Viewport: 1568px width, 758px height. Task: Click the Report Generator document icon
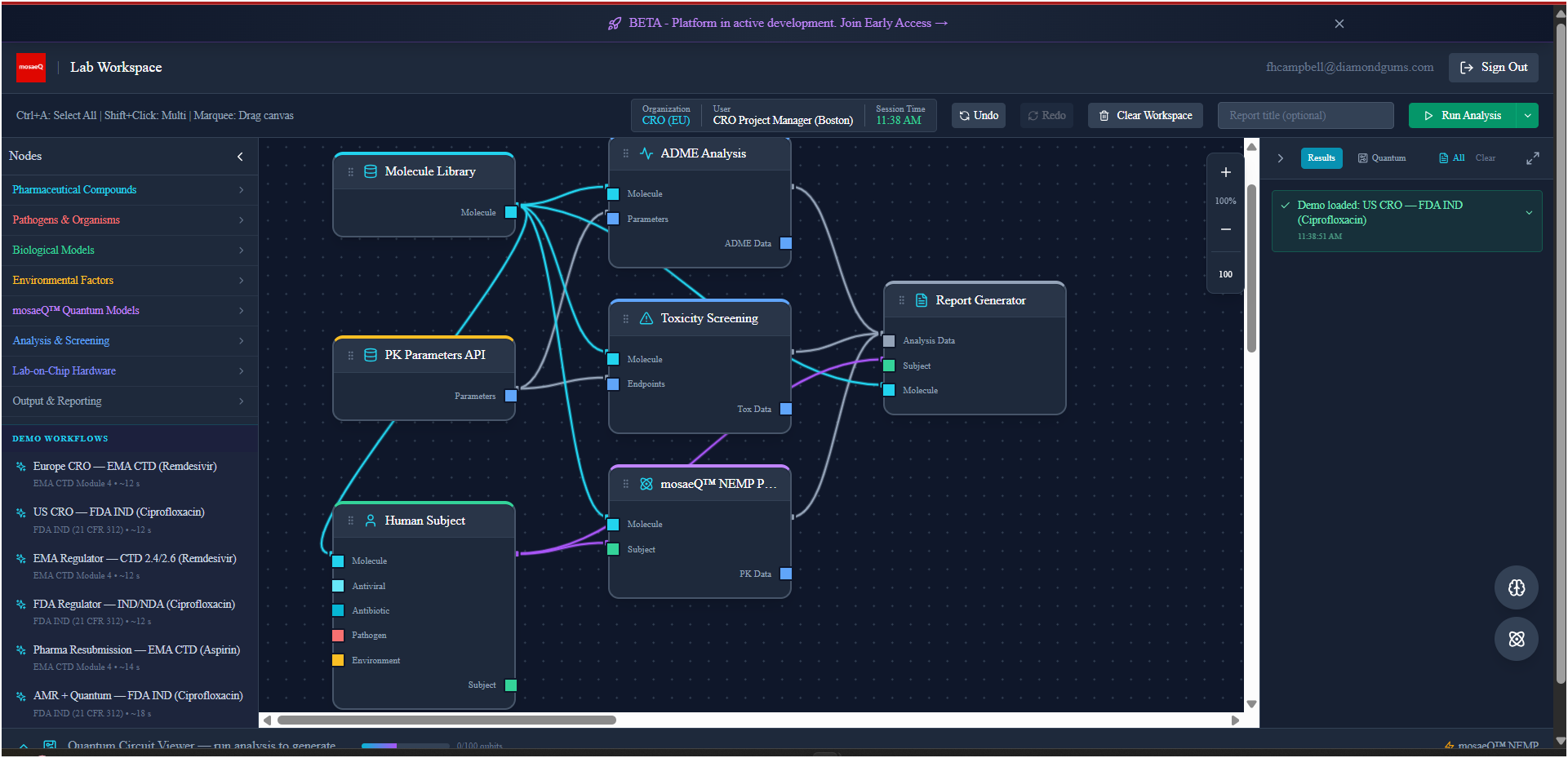pyautogui.click(x=921, y=300)
